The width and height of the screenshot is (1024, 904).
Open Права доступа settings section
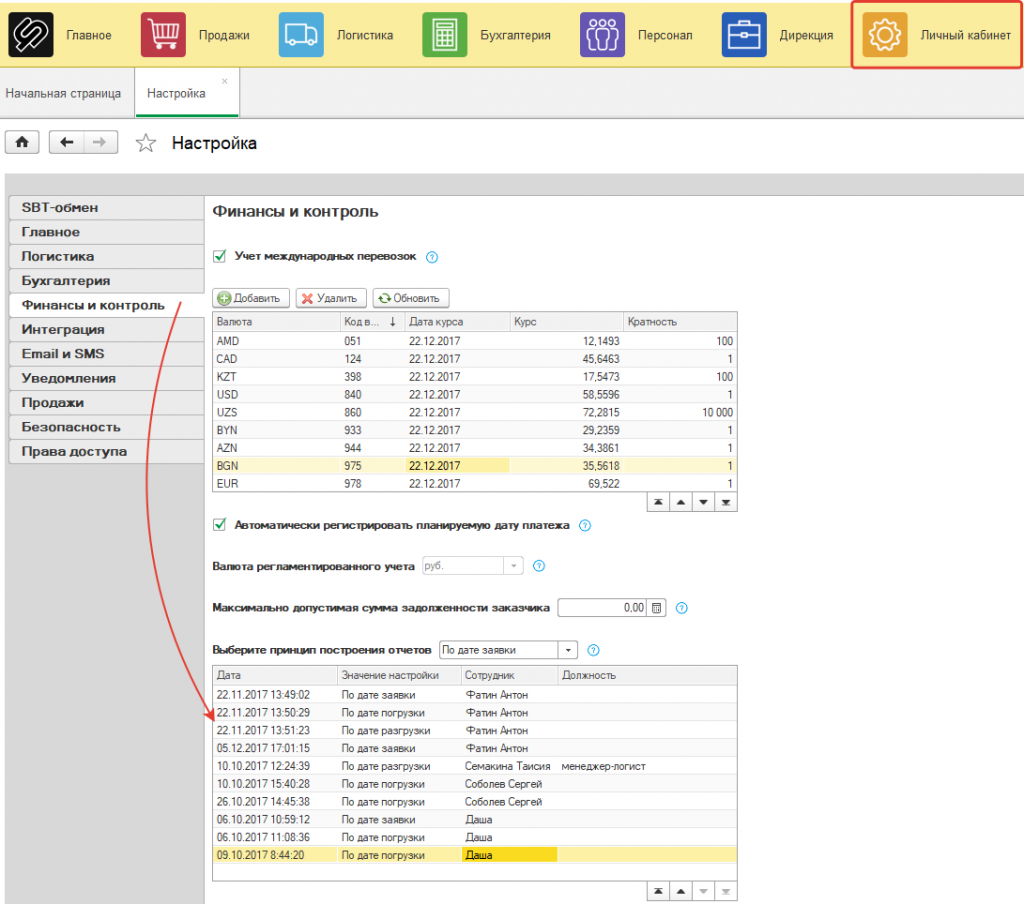coord(106,451)
